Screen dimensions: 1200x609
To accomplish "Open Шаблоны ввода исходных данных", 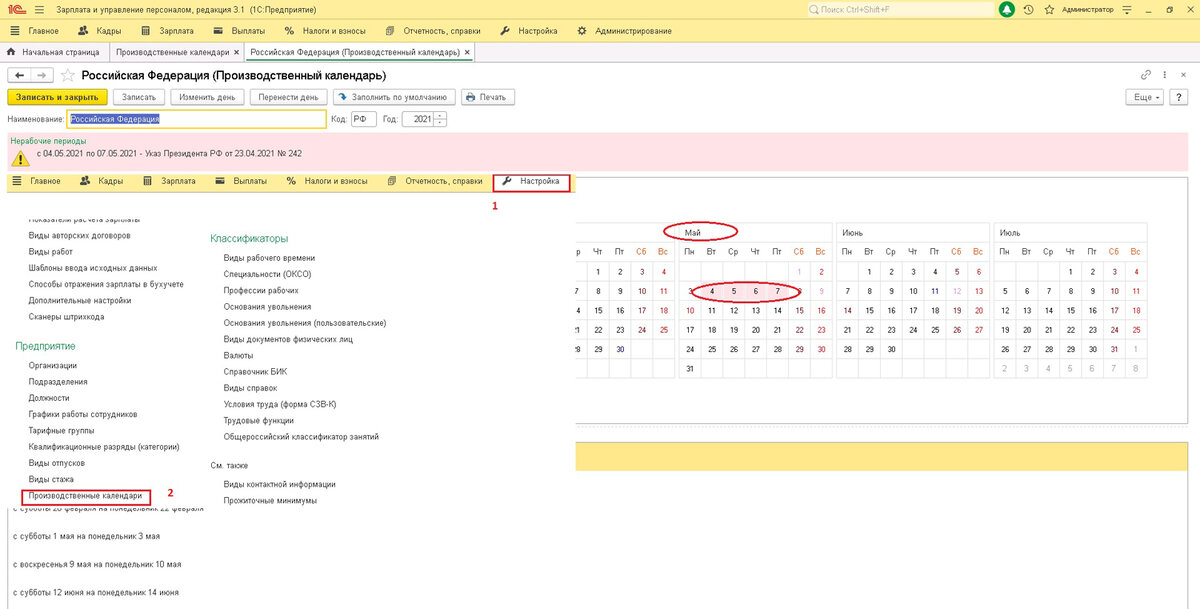I will [x=93, y=268].
